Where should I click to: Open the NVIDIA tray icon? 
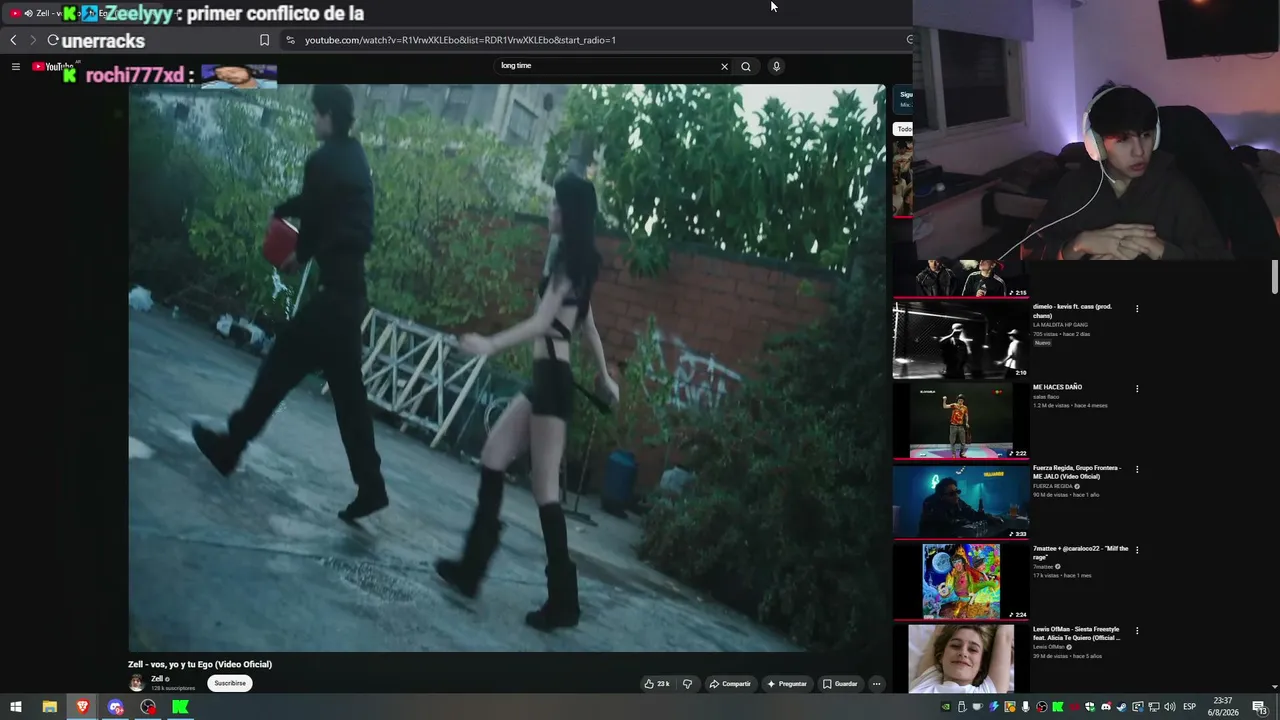click(x=946, y=707)
